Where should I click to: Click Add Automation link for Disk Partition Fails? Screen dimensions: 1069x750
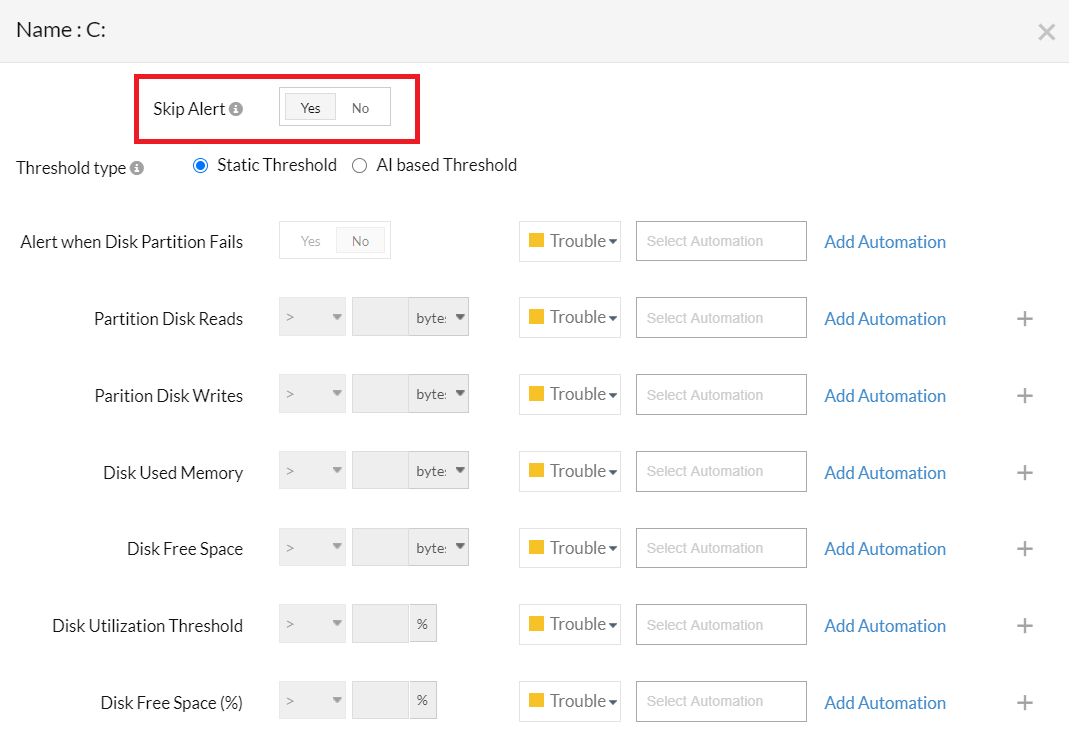884,242
